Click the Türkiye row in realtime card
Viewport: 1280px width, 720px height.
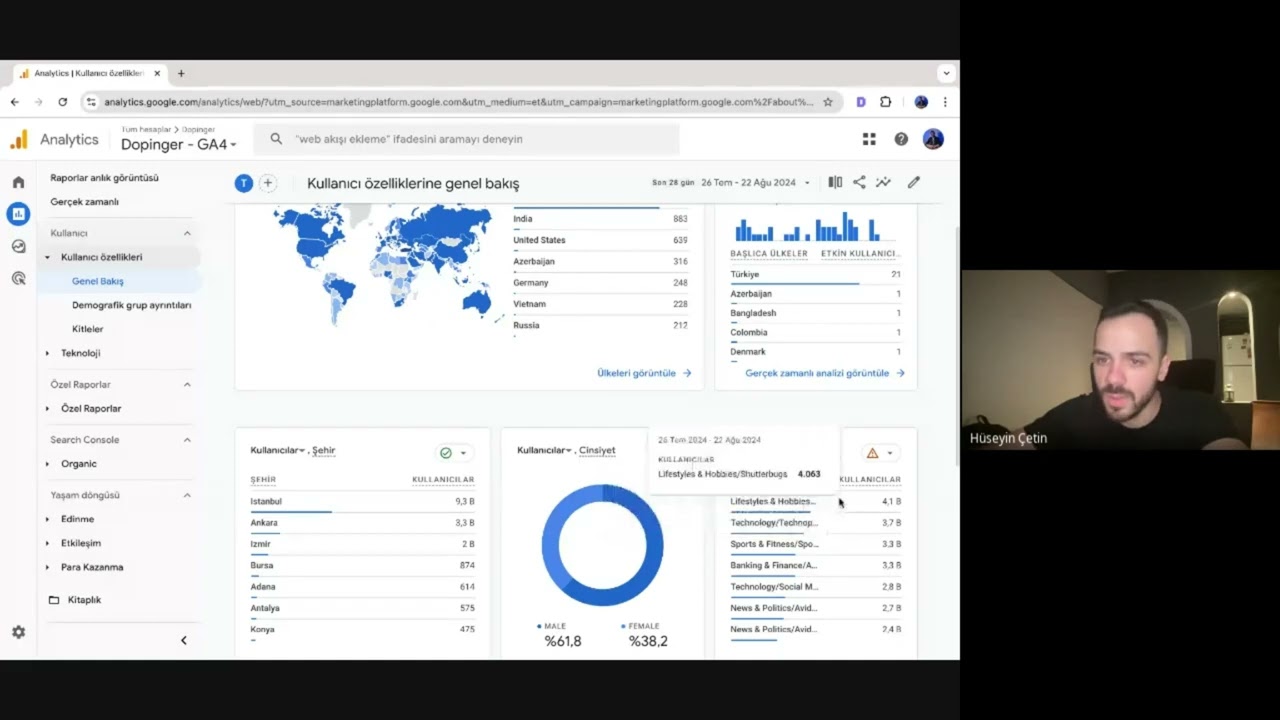[815, 275]
